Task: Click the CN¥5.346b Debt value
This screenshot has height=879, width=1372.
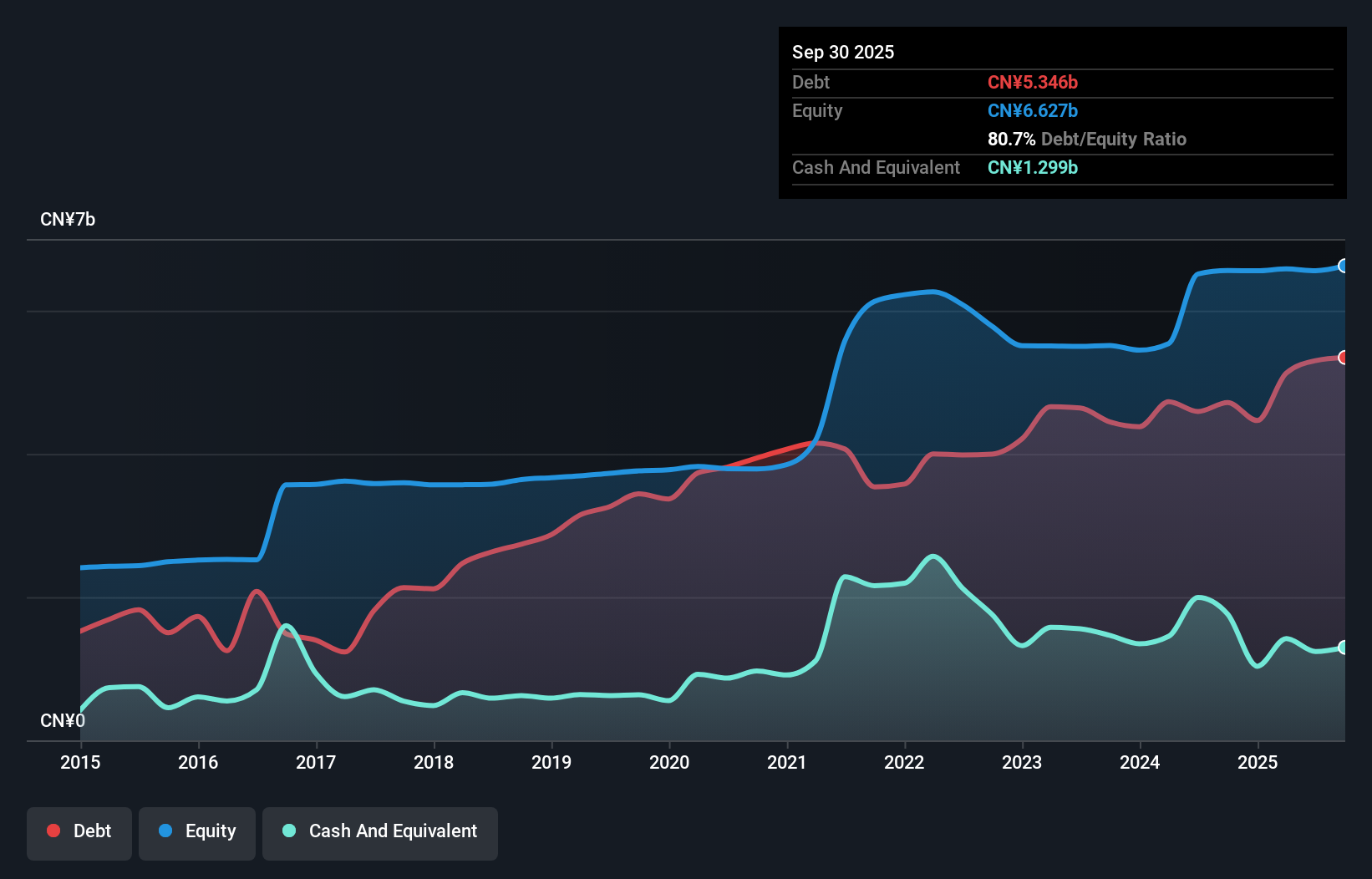Action: coord(1034,83)
